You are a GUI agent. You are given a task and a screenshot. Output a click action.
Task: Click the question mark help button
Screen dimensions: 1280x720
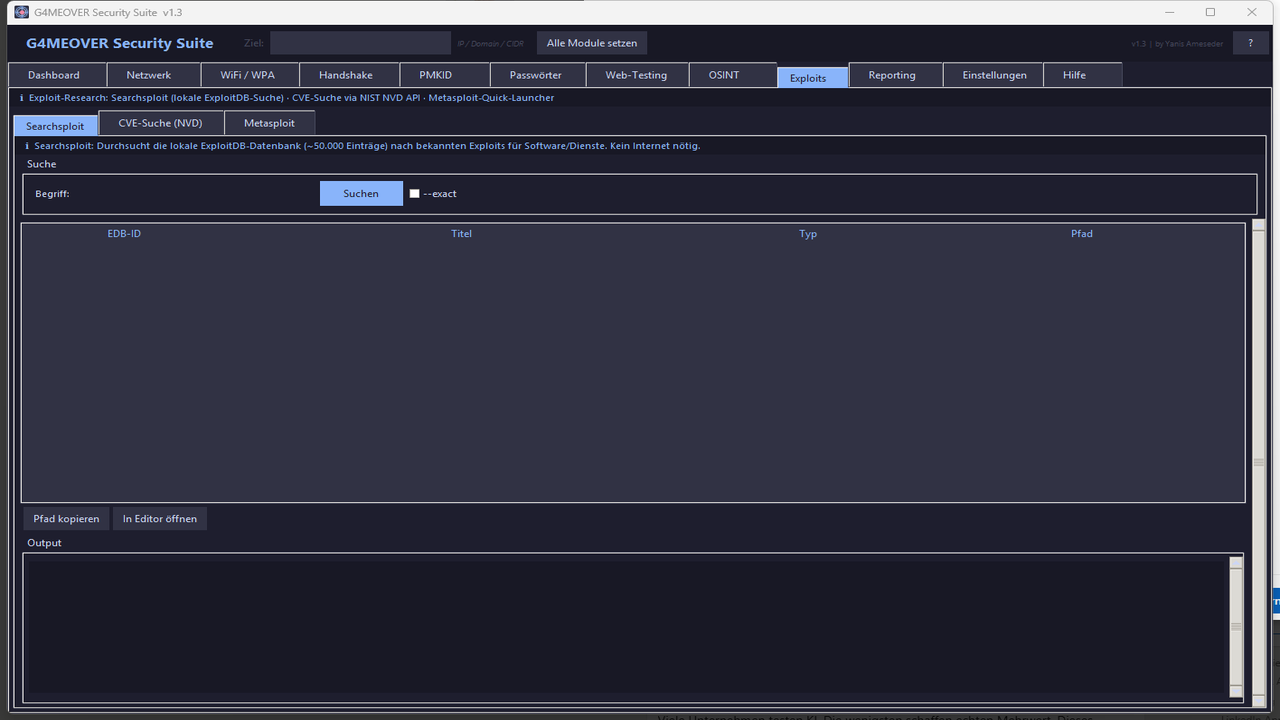(1250, 43)
